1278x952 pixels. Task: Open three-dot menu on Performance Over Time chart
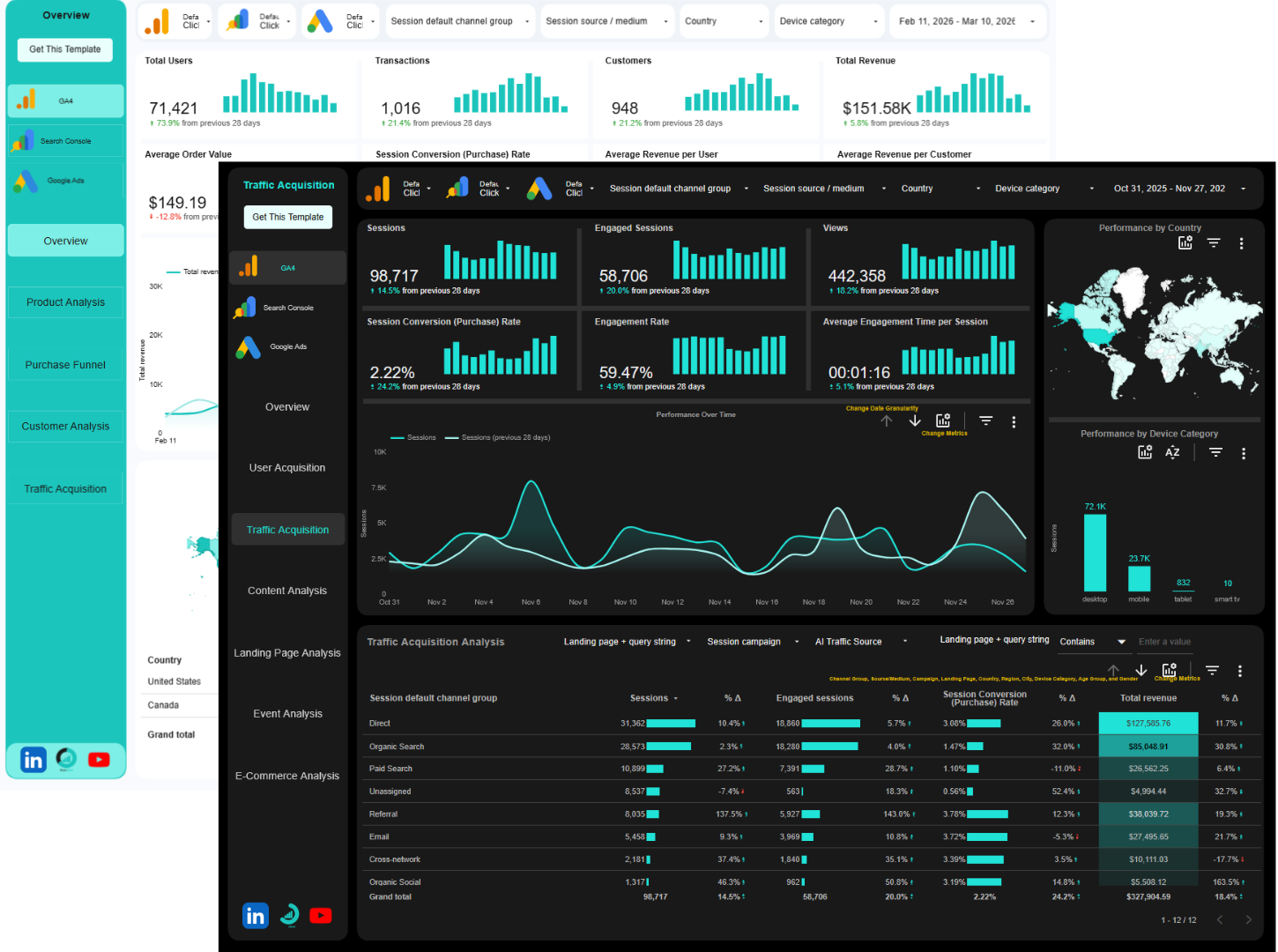click(1014, 422)
